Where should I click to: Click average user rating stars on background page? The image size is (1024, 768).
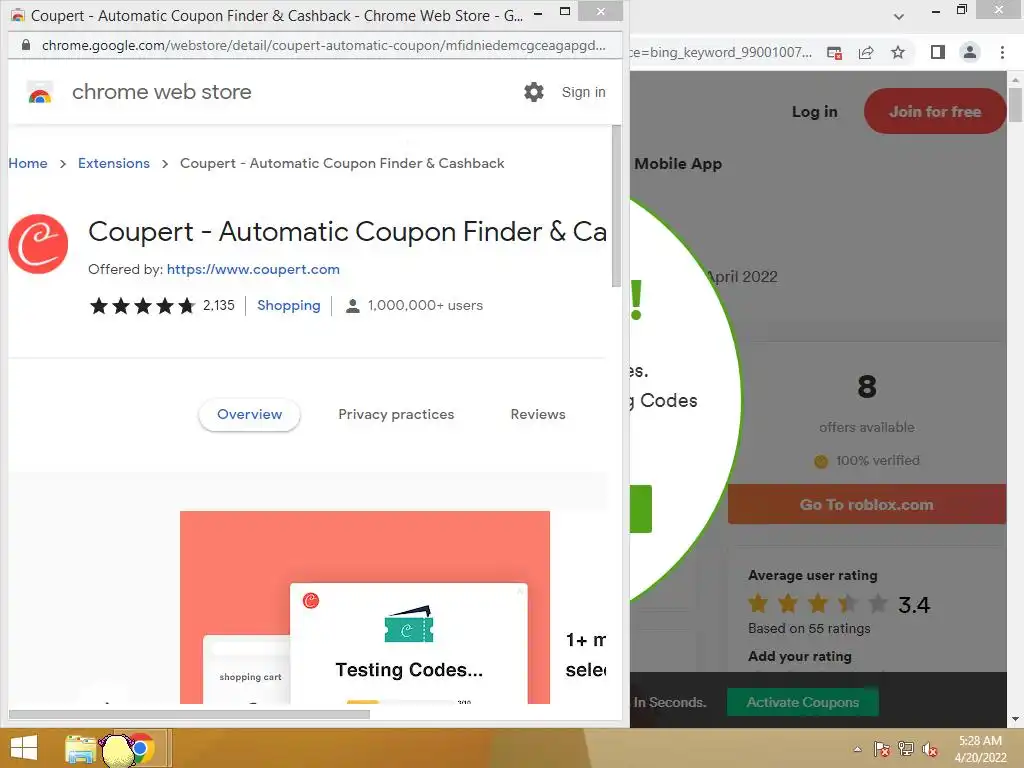[x=818, y=604]
